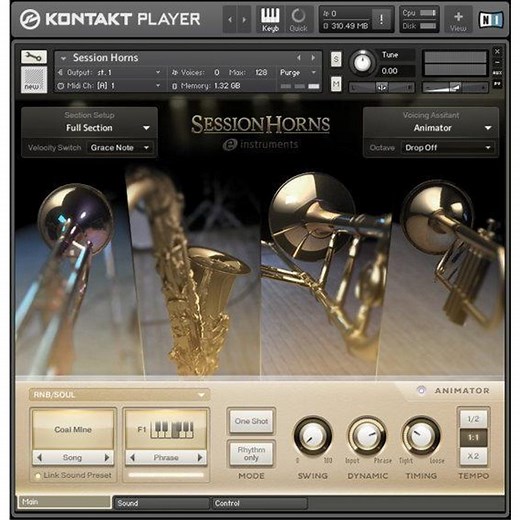This screenshot has width=520, height=520.
Task: Click the Max voices 128 field
Action: [x=261, y=72]
